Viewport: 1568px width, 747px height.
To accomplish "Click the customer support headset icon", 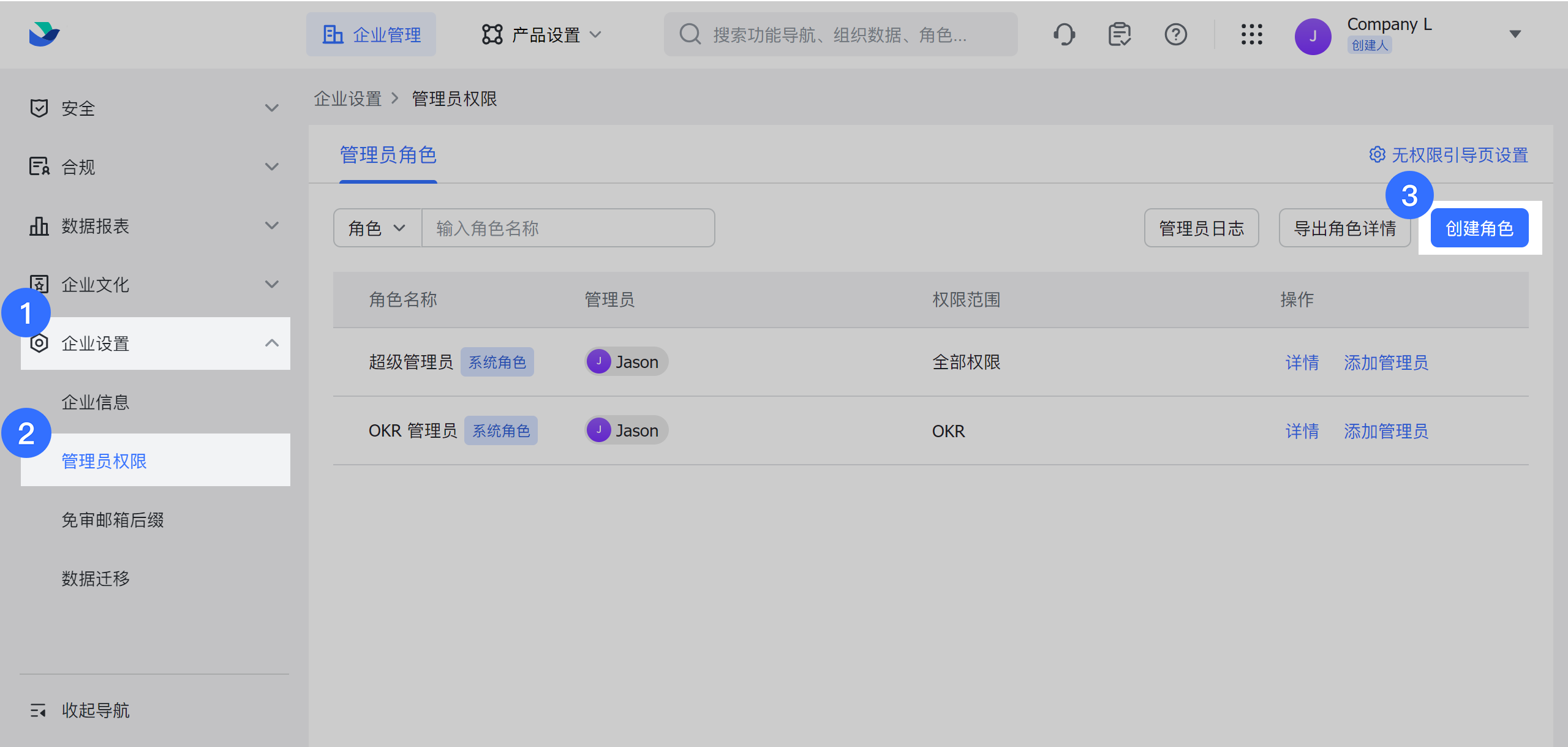I will (x=1065, y=34).
